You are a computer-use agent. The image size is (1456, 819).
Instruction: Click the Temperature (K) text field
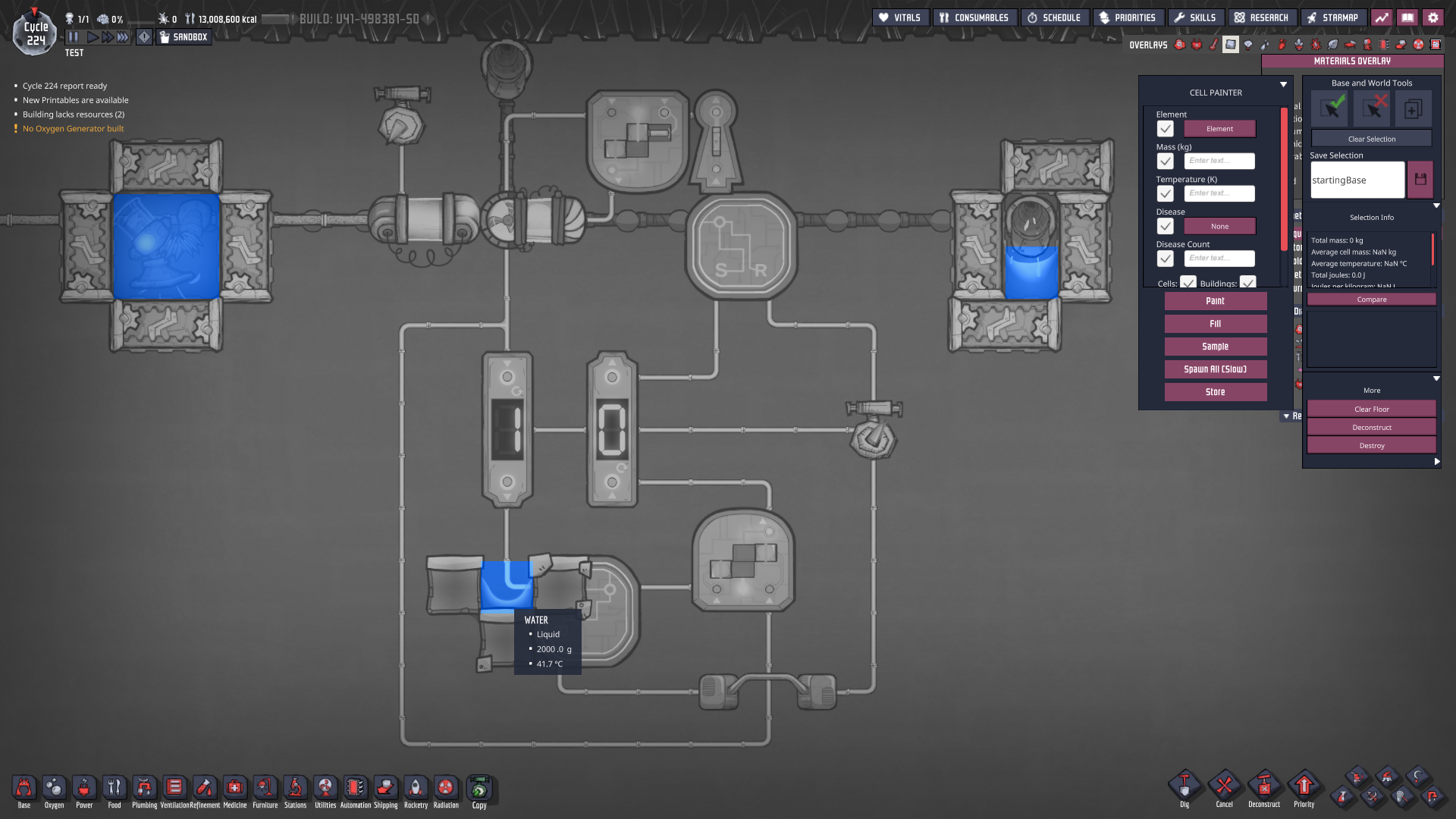[x=1219, y=193]
